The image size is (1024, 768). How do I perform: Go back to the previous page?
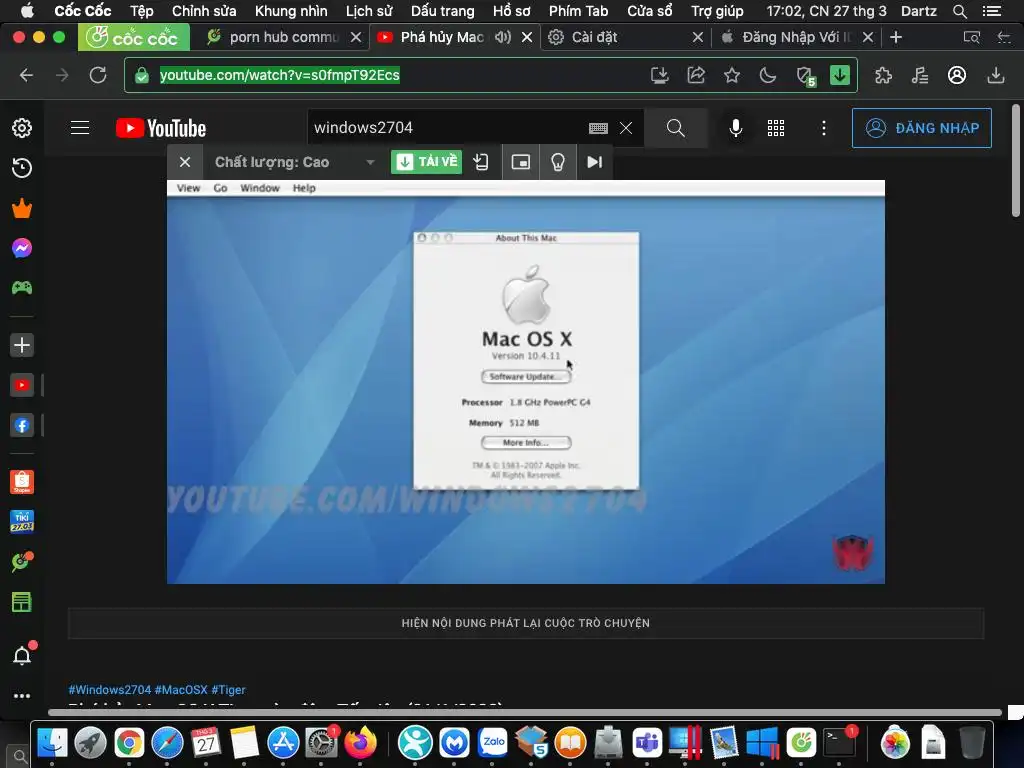[x=26, y=75]
